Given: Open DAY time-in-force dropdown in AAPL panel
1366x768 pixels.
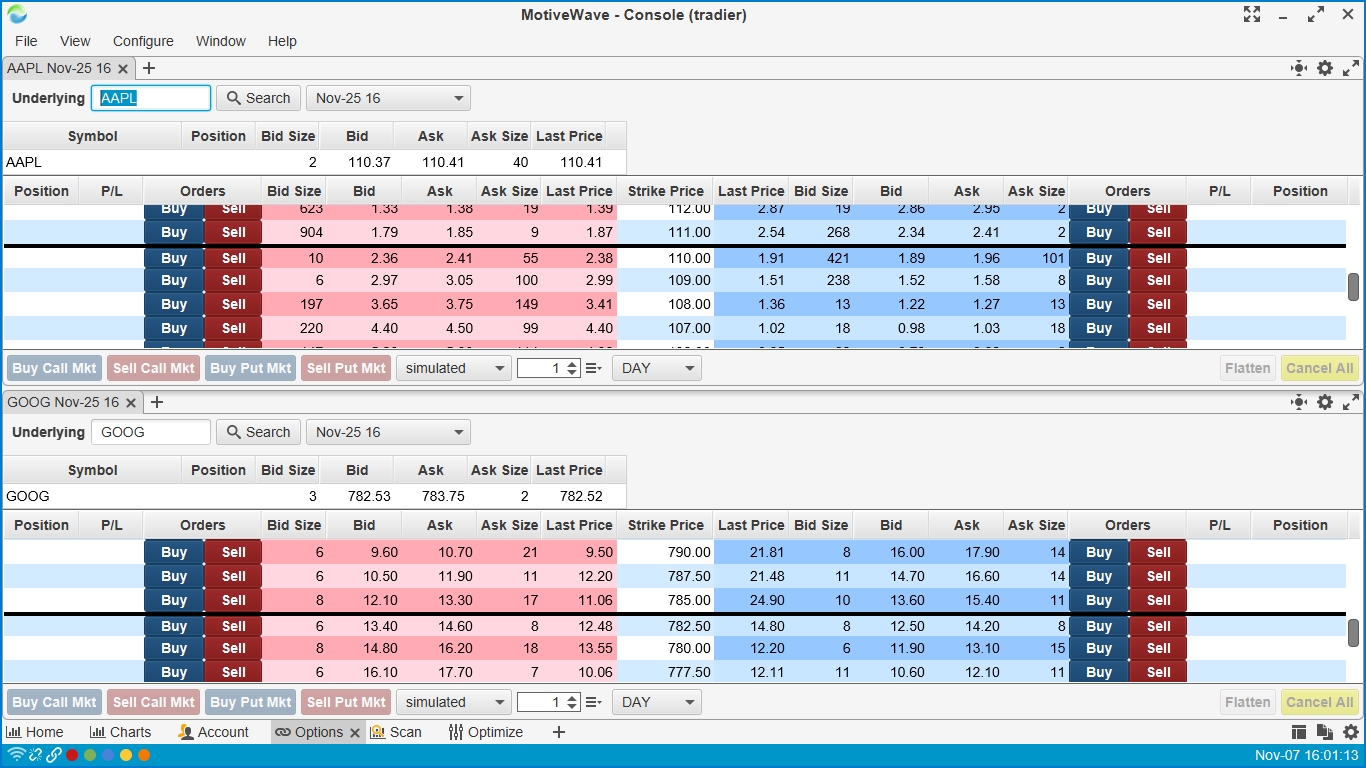Looking at the screenshot, I should [x=657, y=368].
